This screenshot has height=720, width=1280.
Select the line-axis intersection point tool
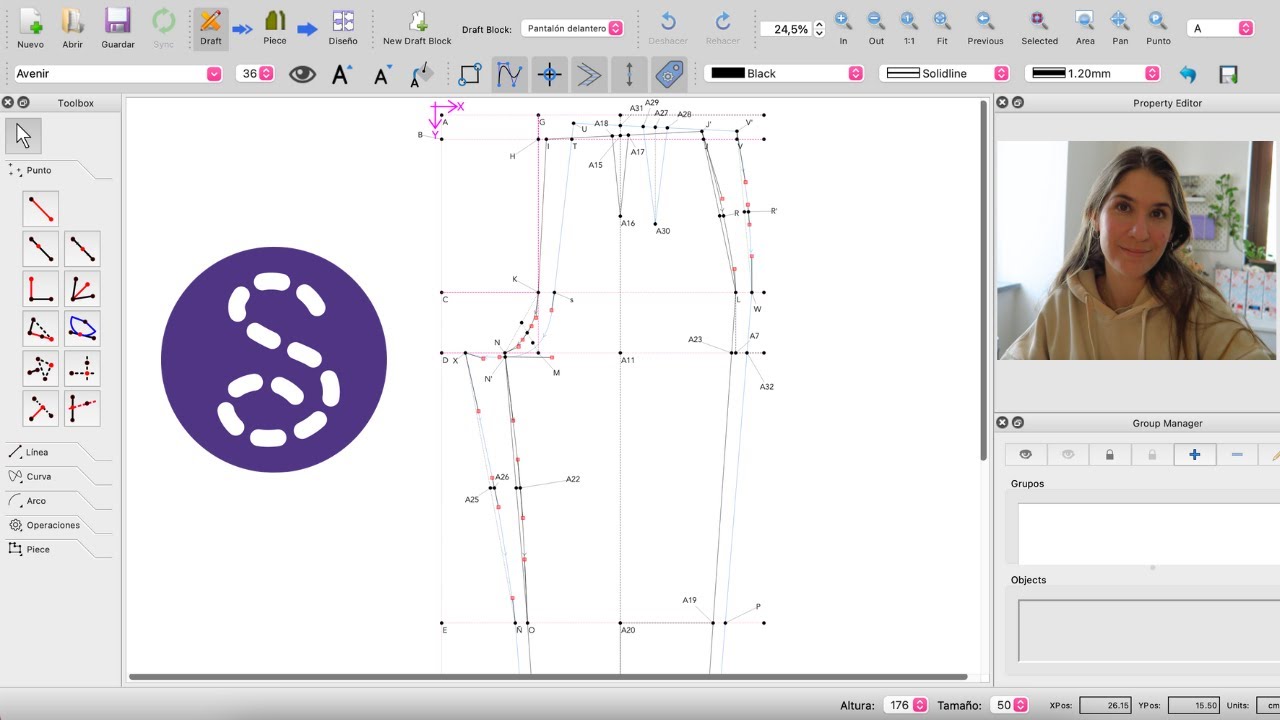83,409
